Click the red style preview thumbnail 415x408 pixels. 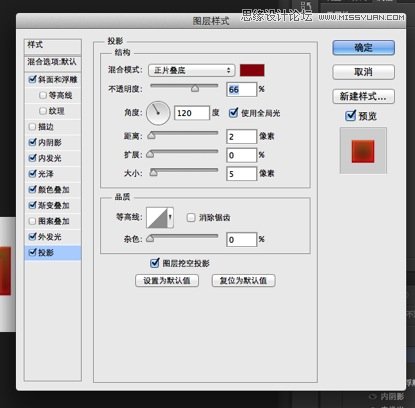(x=363, y=151)
